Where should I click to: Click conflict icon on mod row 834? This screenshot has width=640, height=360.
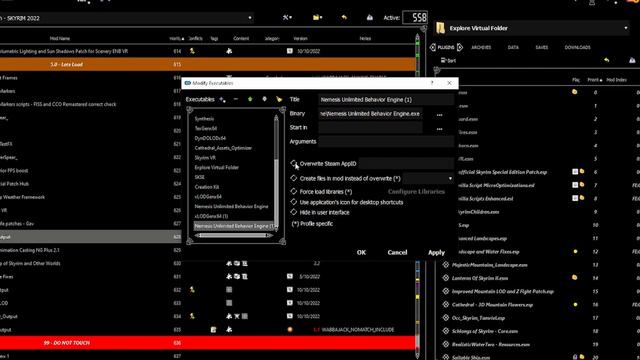point(192,316)
